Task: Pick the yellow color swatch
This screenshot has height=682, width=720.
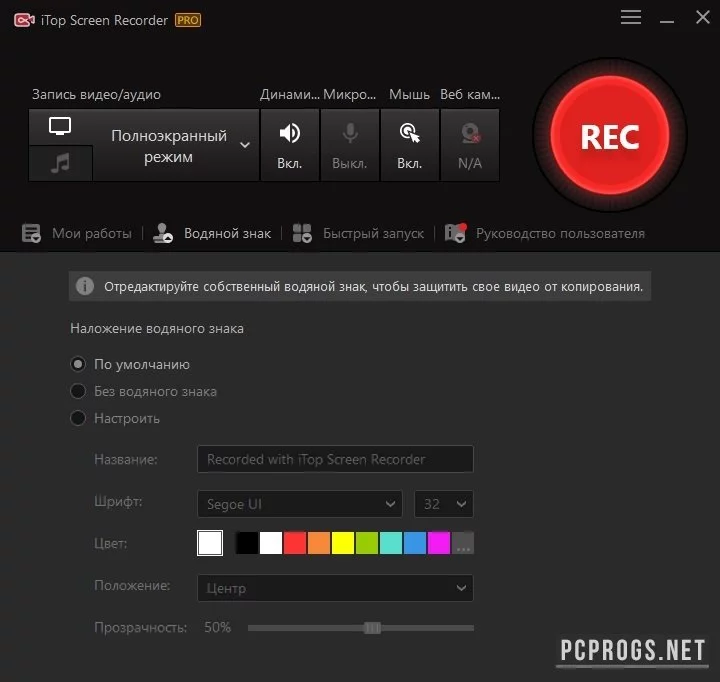Action: 343,543
